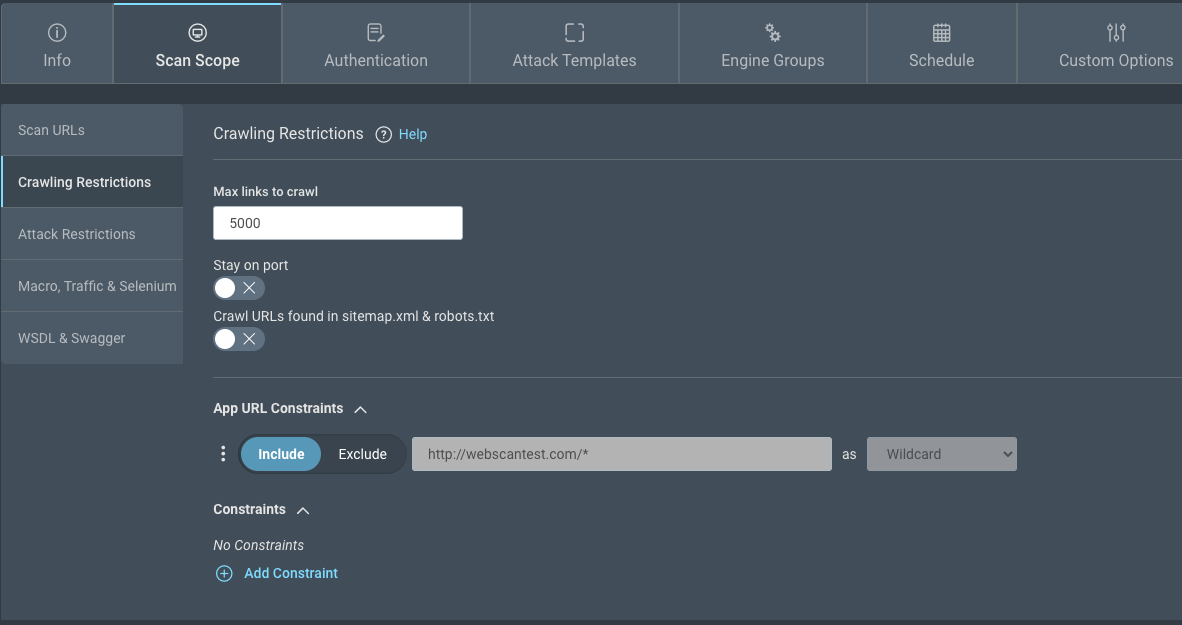
Task: Enable the Stay on port toggle
Action: [x=238, y=288]
